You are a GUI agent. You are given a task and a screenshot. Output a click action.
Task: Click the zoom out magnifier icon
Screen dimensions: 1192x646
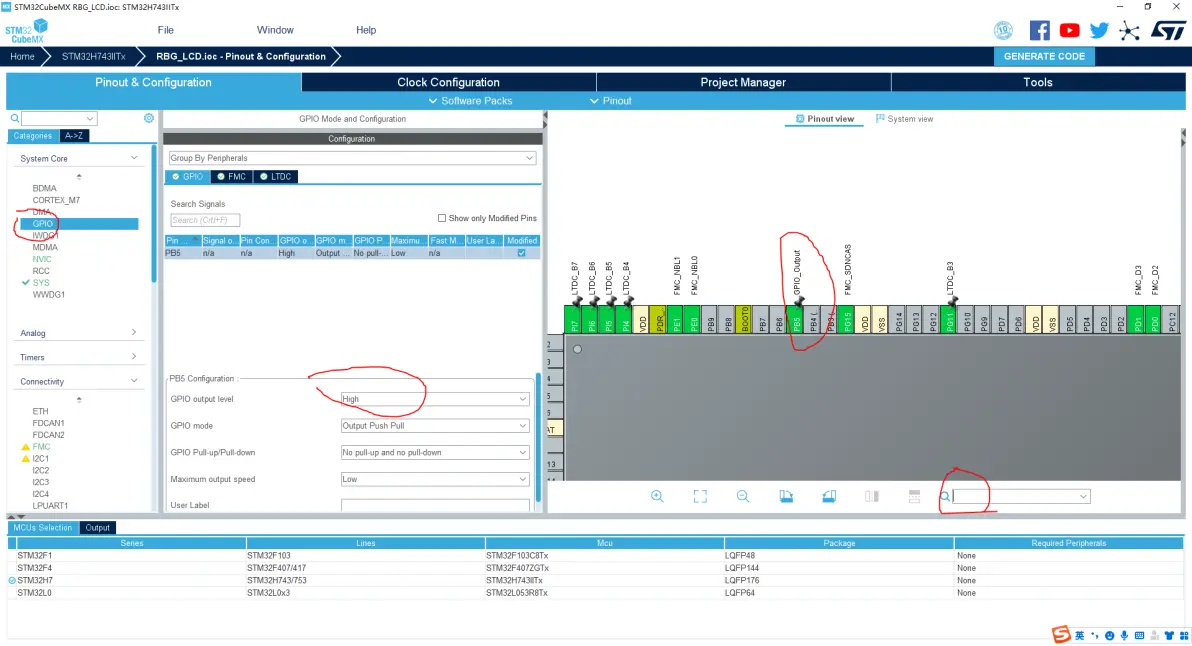click(x=743, y=496)
